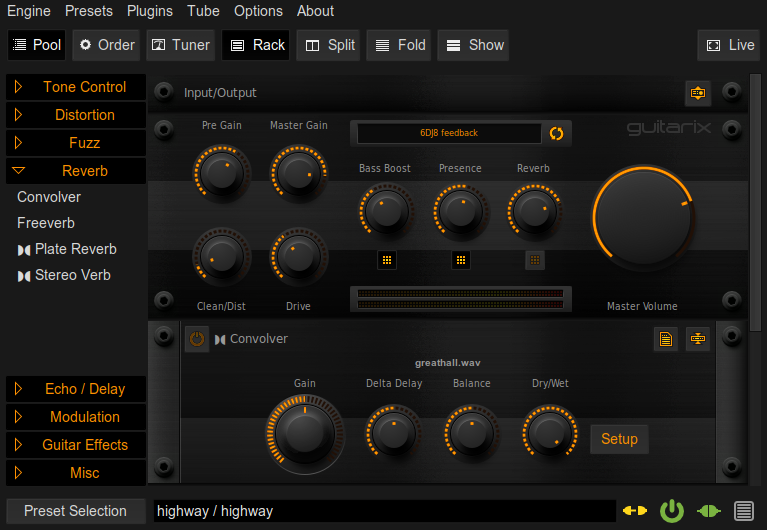Open the log window icon at bottom right

coord(744,511)
